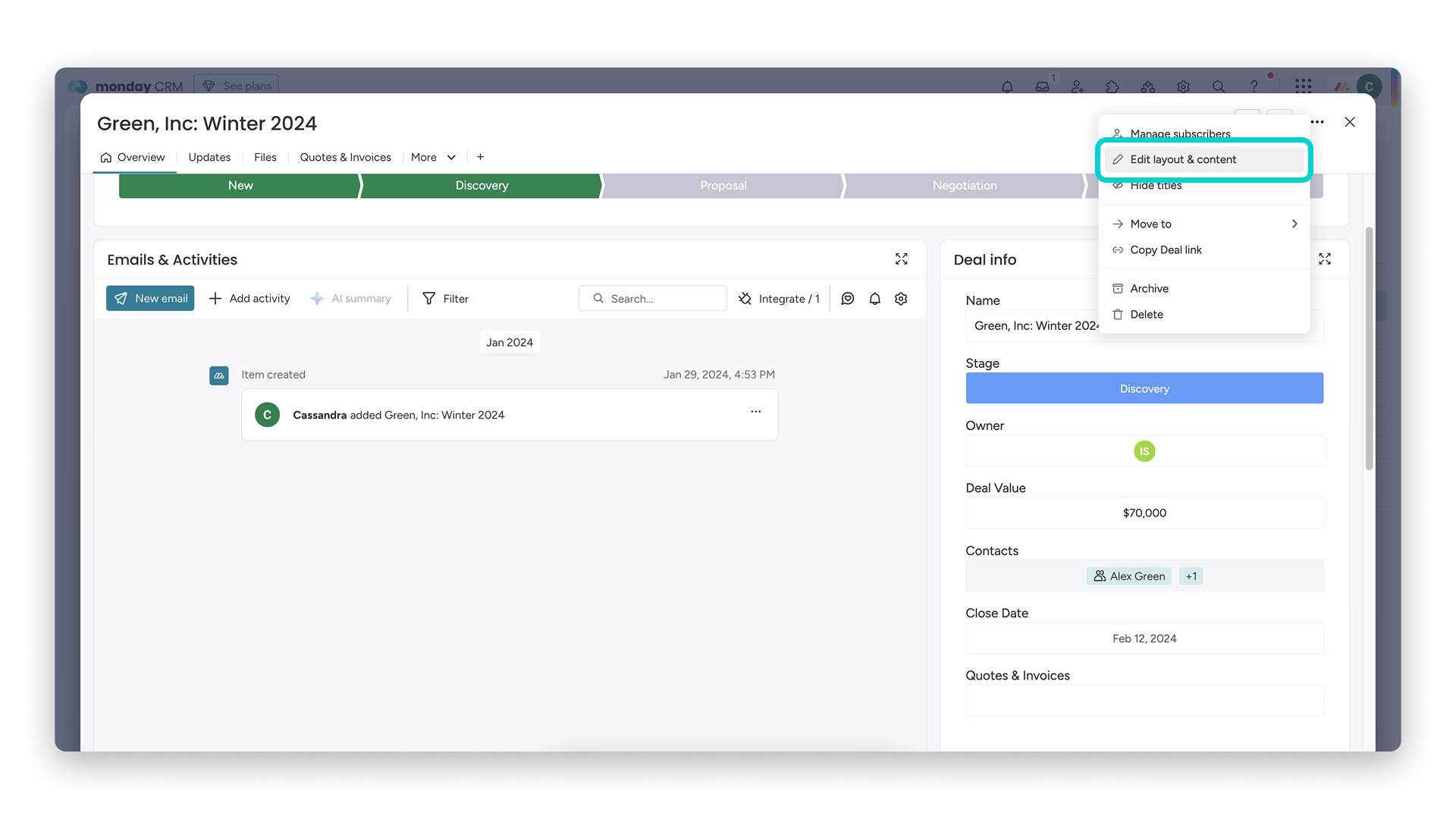This screenshot has height=819, width=1456.
Task: Open the Cassandra activity entry options
Action: (756, 412)
